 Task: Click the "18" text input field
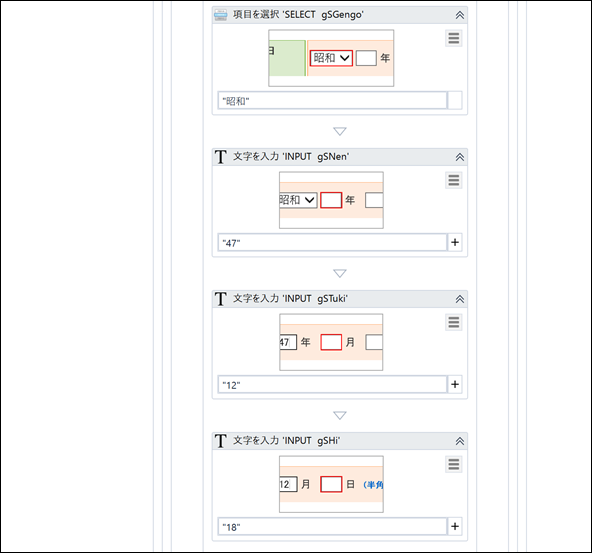[332, 527]
